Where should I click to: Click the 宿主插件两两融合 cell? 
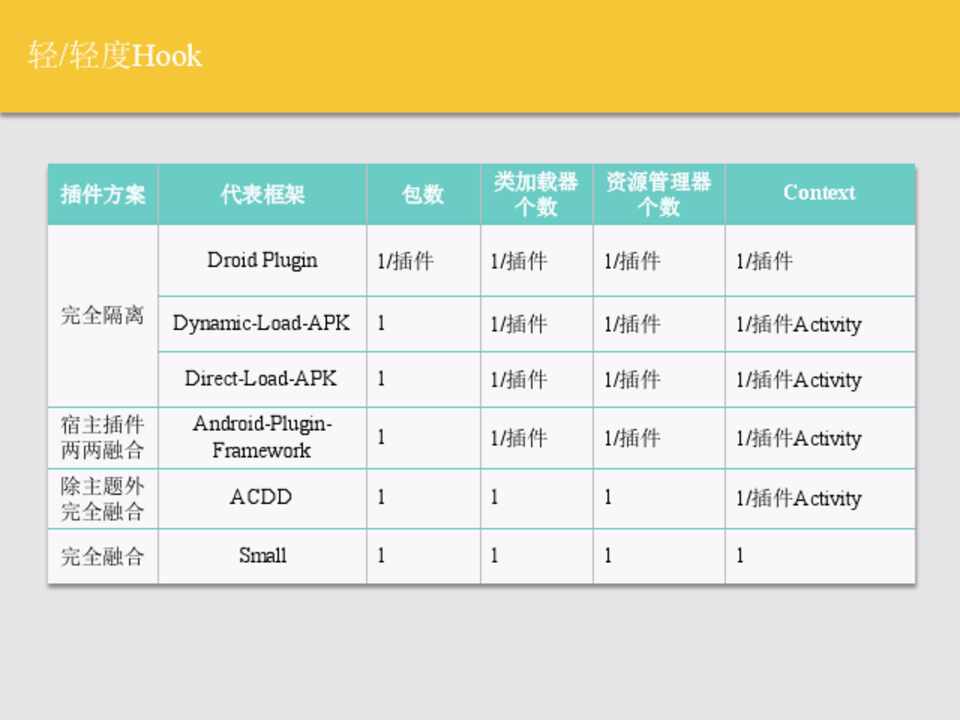pyautogui.click(x=103, y=437)
